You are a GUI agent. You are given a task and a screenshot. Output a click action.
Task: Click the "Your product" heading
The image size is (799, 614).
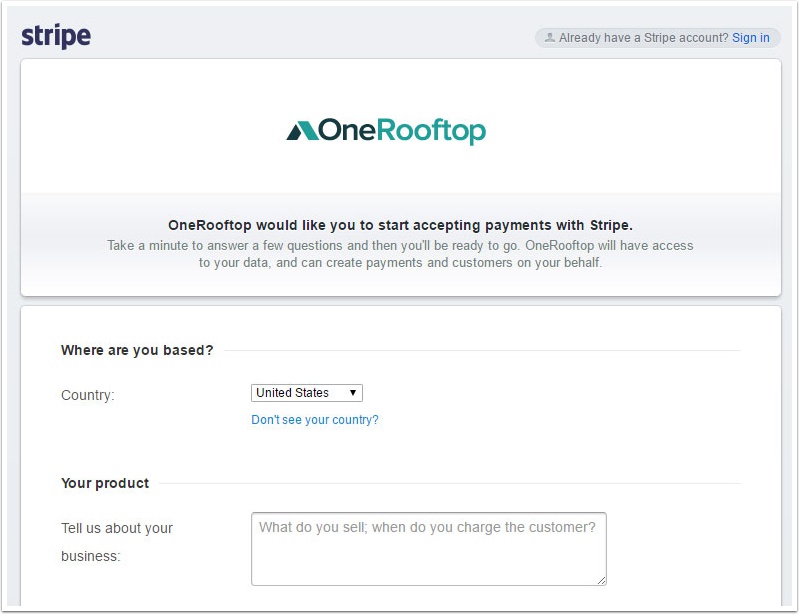click(x=105, y=483)
